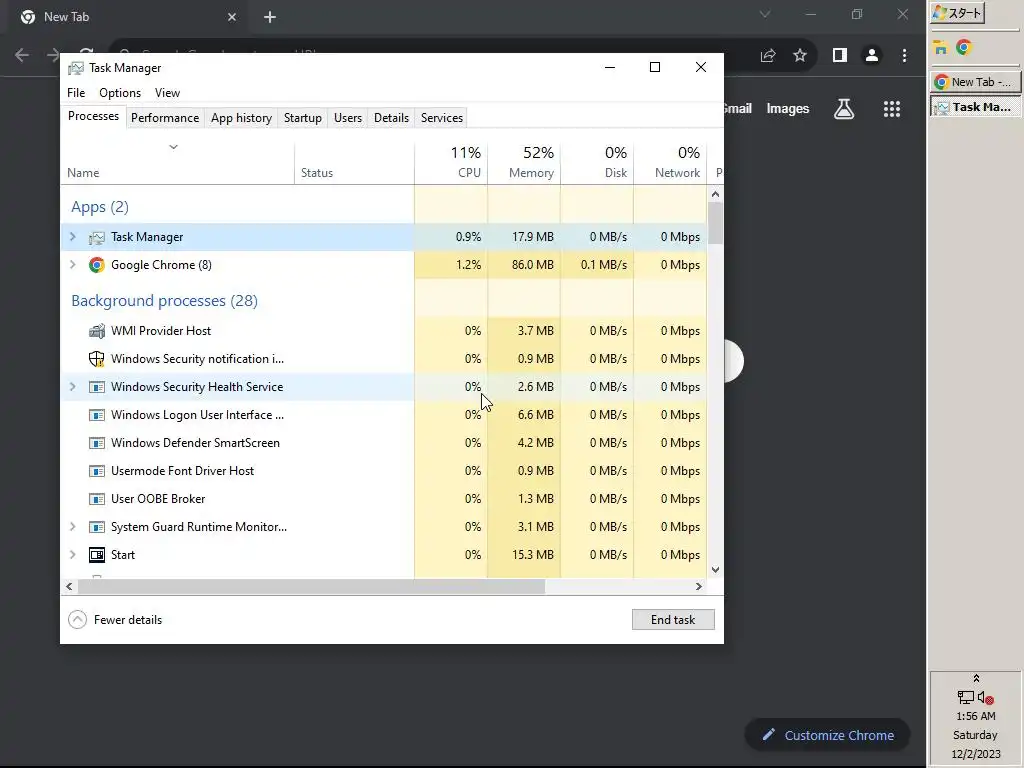The image size is (1024, 768).
Task: Click the Background processes (28) group header
Action: point(165,301)
